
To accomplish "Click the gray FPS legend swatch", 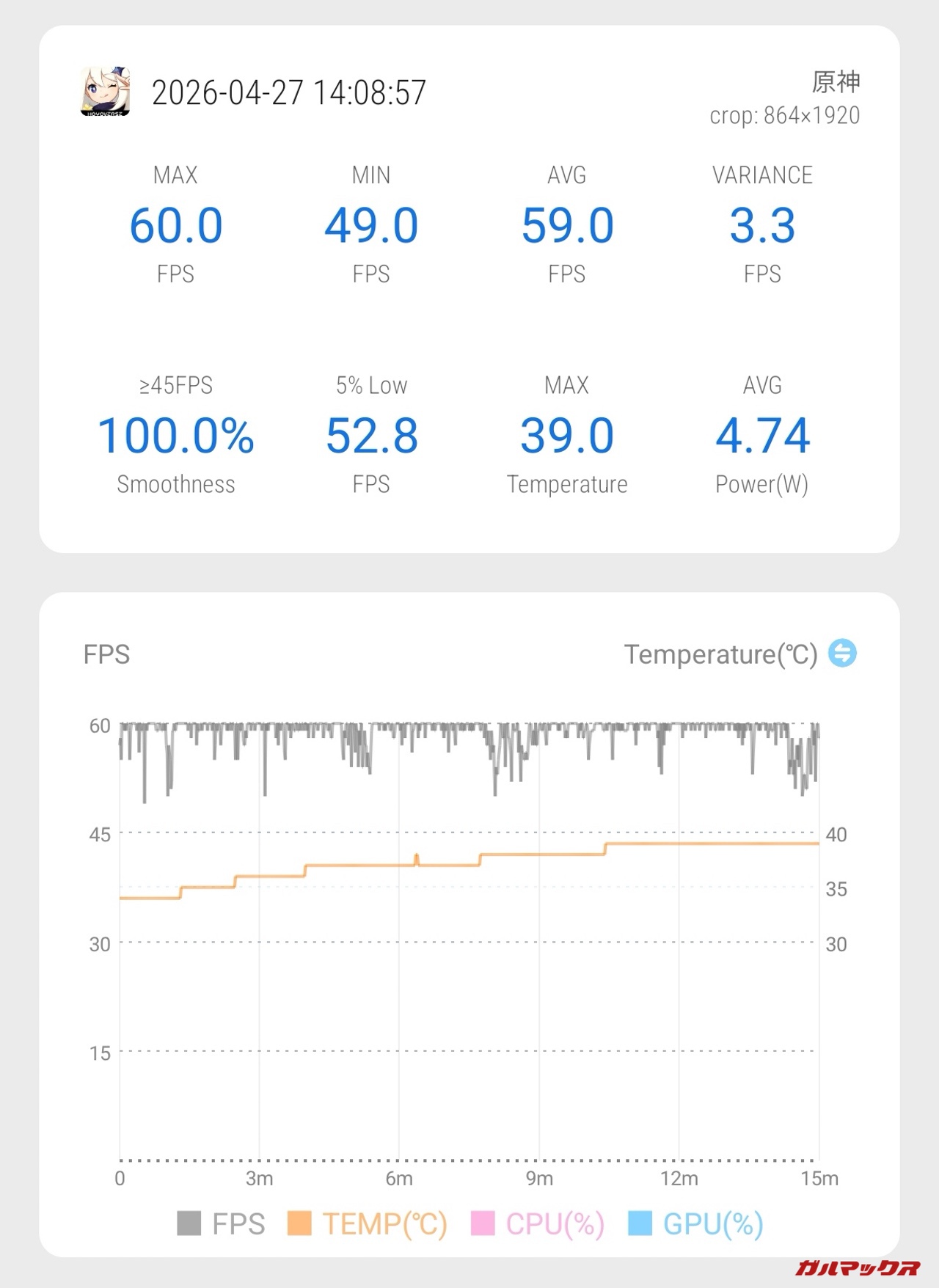I will (x=189, y=1223).
